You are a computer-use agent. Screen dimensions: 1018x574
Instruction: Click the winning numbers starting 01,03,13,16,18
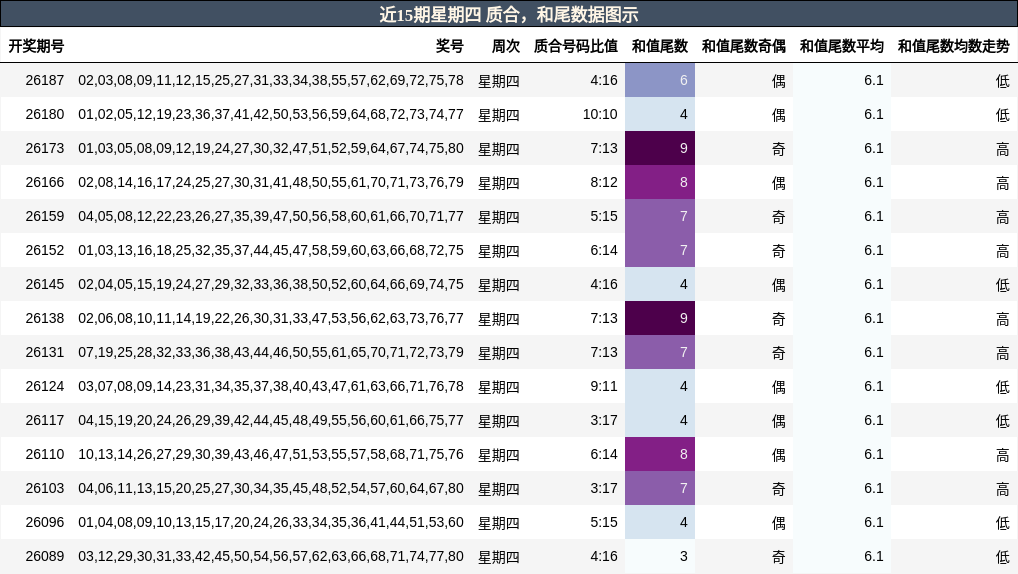(x=271, y=250)
